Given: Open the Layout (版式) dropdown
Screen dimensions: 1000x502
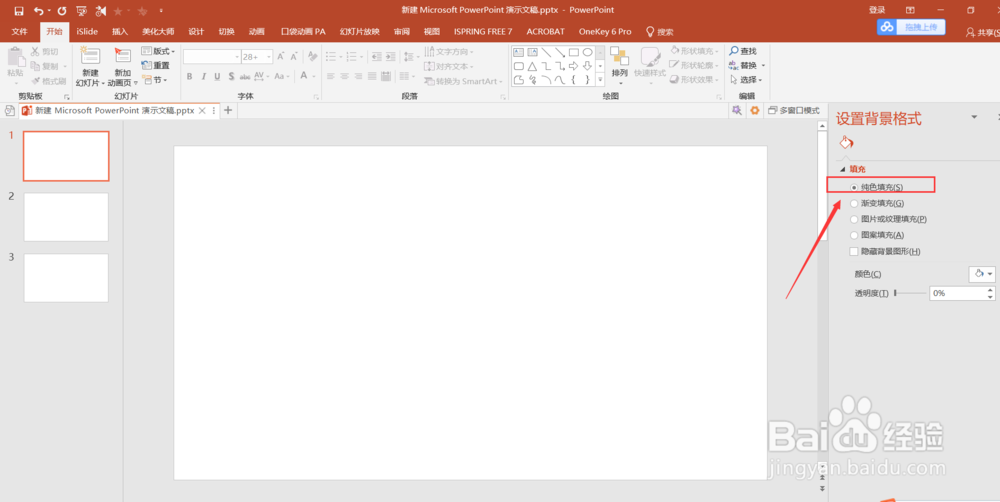Looking at the screenshot, I should 158,51.
